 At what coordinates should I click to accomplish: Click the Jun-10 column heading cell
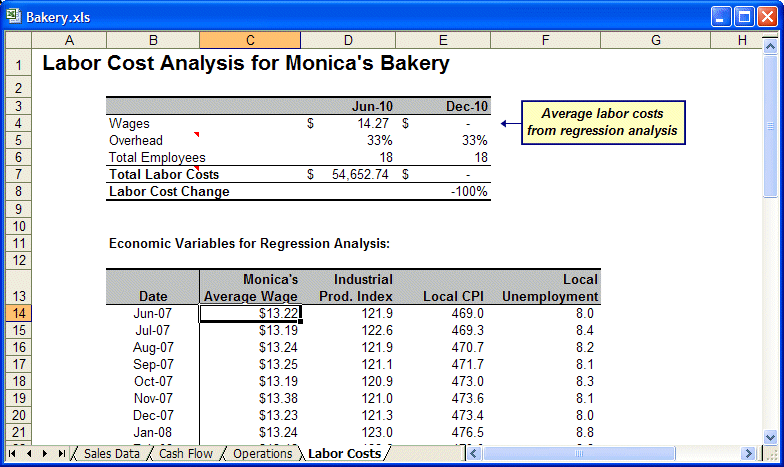(372, 106)
